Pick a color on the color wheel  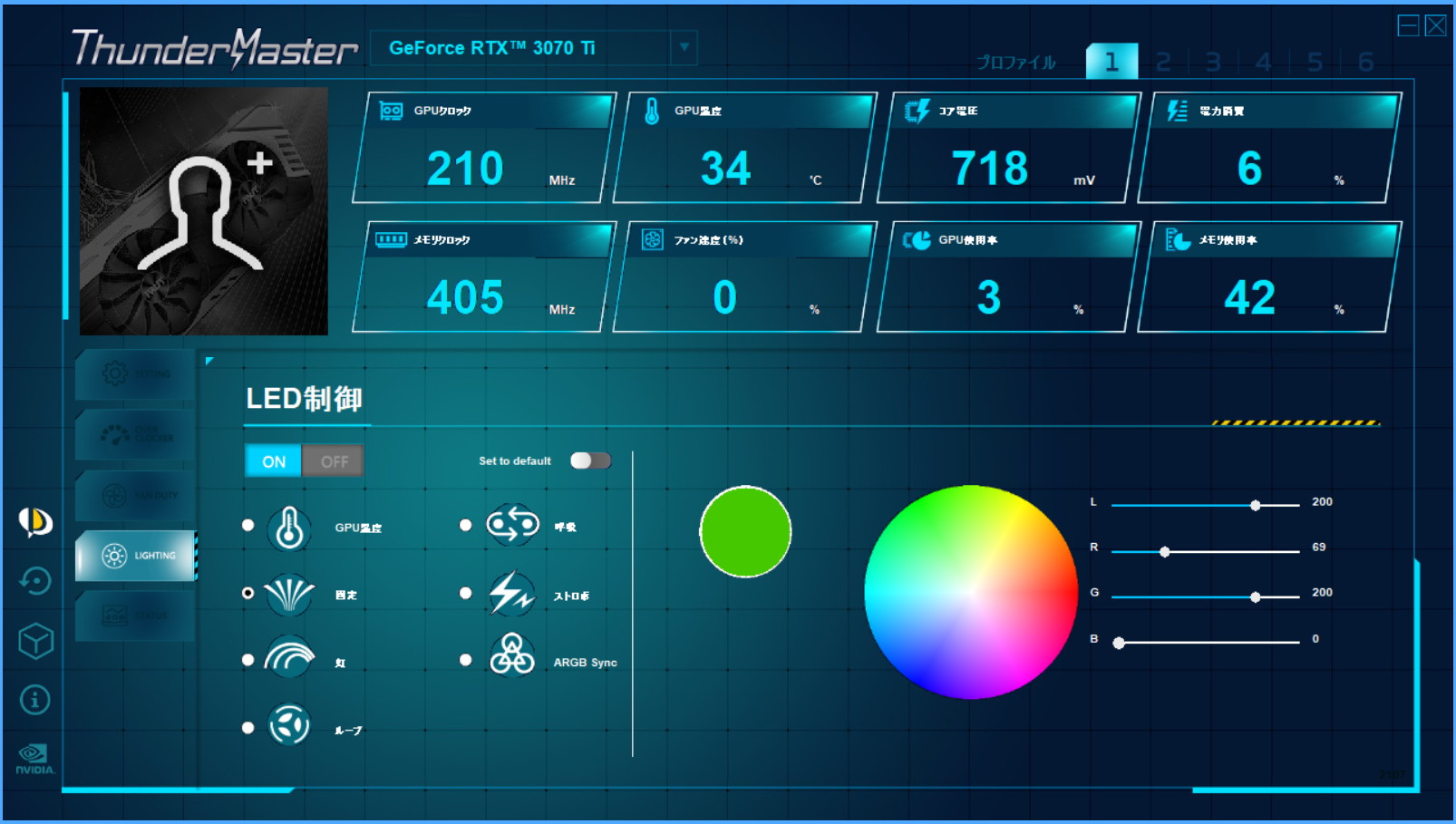tap(971, 592)
